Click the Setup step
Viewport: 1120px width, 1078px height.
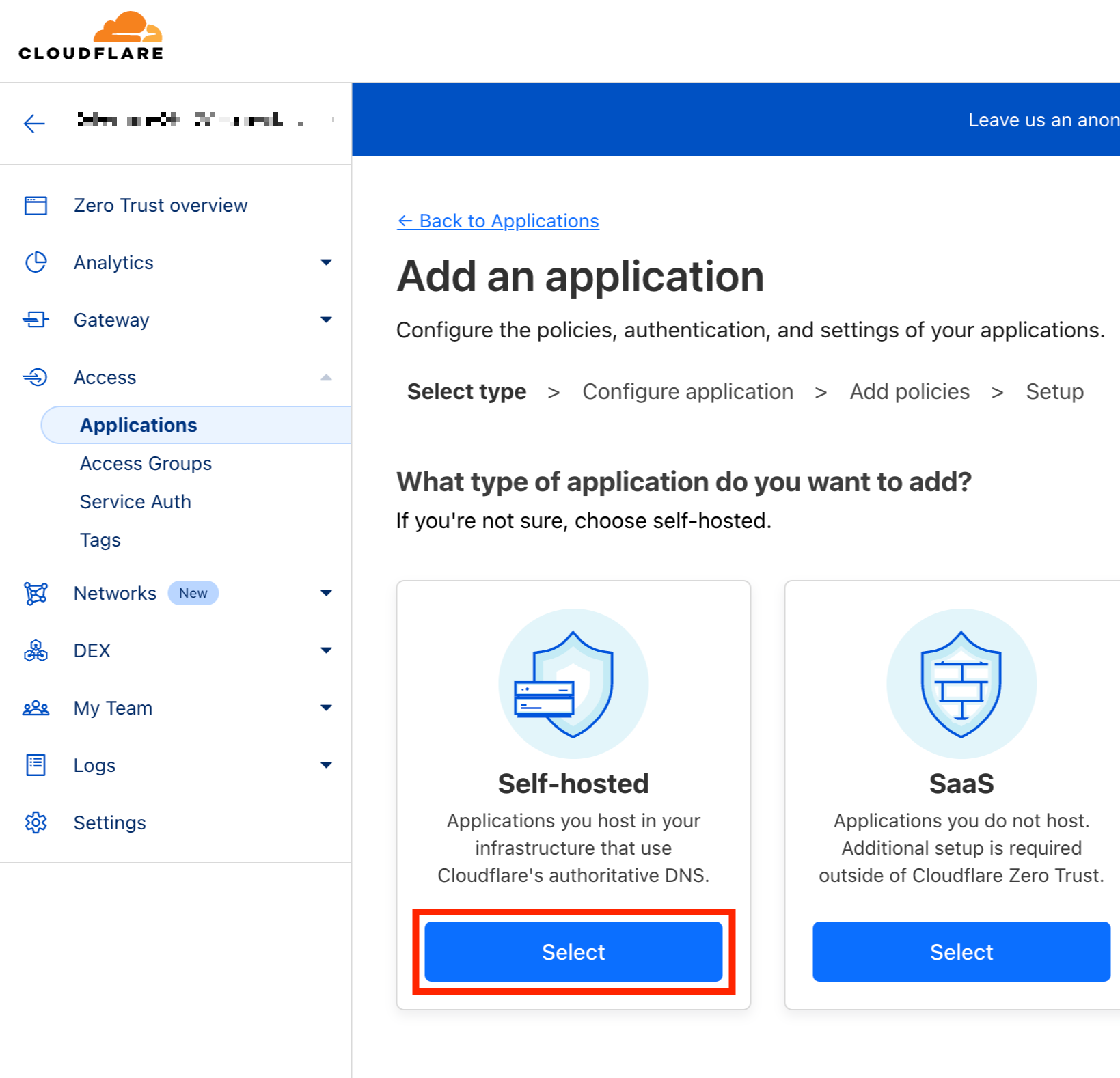pyautogui.click(x=1054, y=391)
